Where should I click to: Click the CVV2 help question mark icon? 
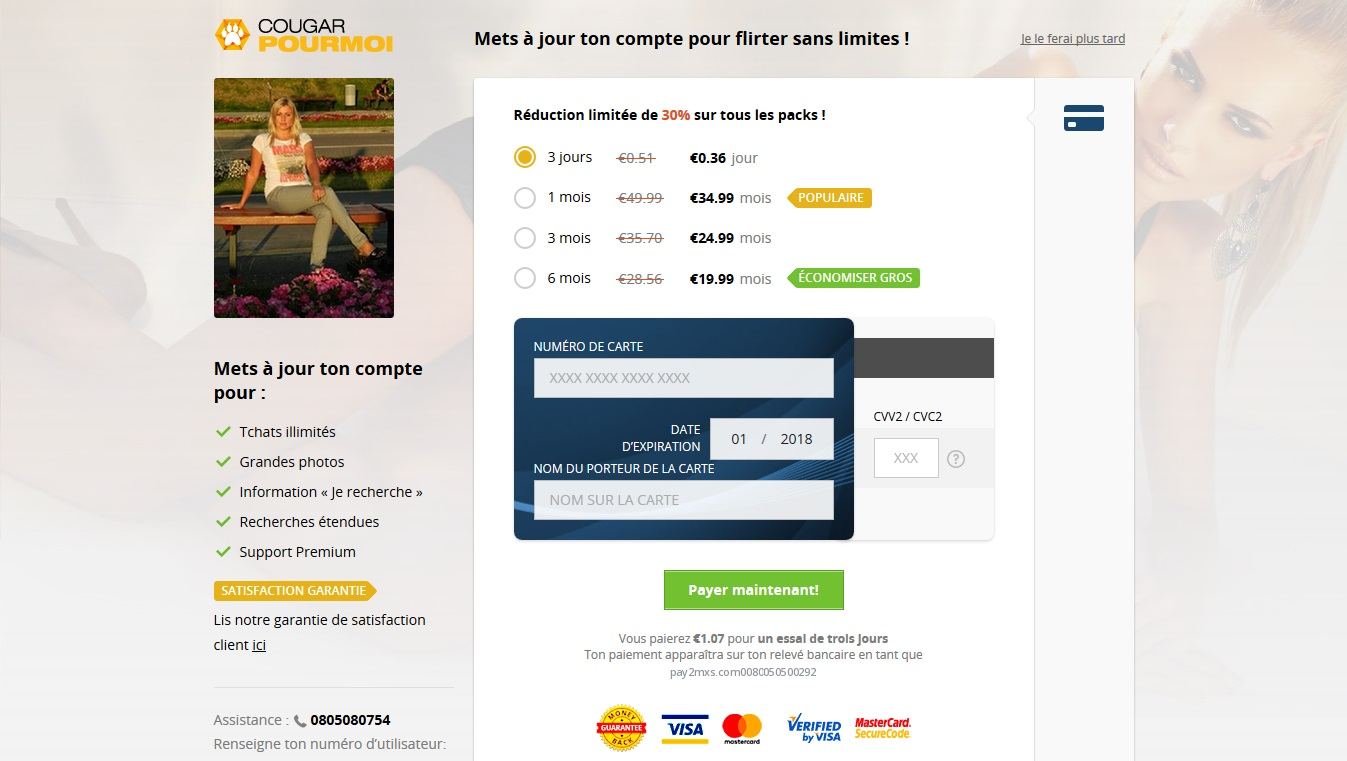point(956,459)
